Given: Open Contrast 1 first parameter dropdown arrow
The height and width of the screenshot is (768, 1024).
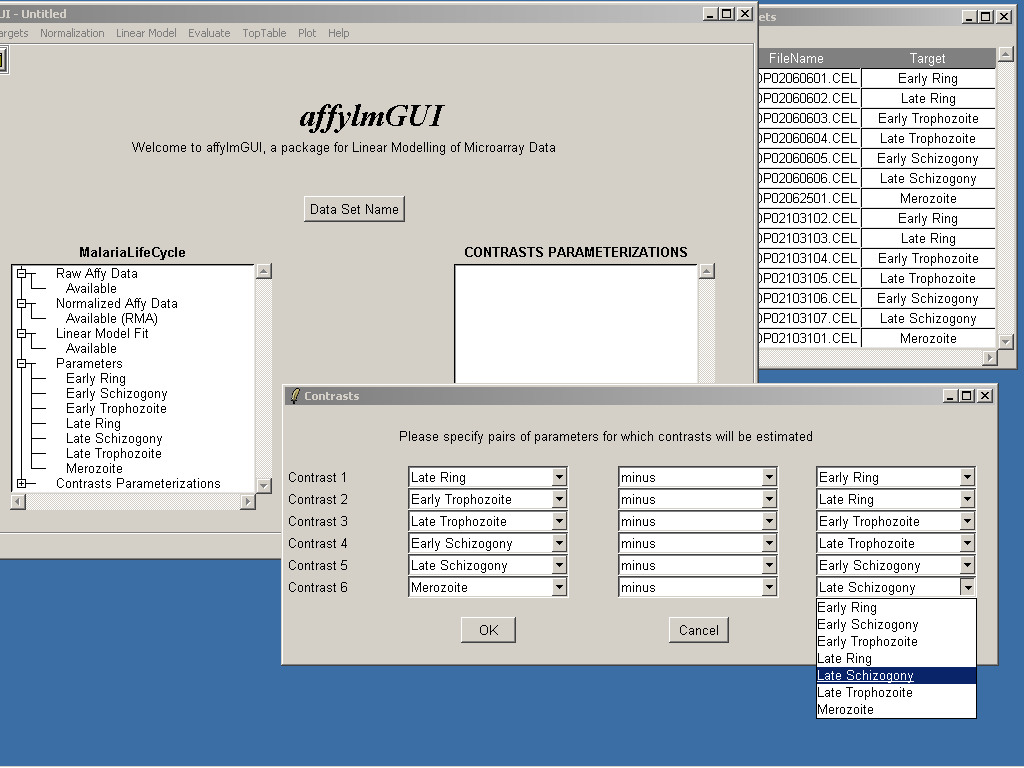Looking at the screenshot, I should (559, 478).
